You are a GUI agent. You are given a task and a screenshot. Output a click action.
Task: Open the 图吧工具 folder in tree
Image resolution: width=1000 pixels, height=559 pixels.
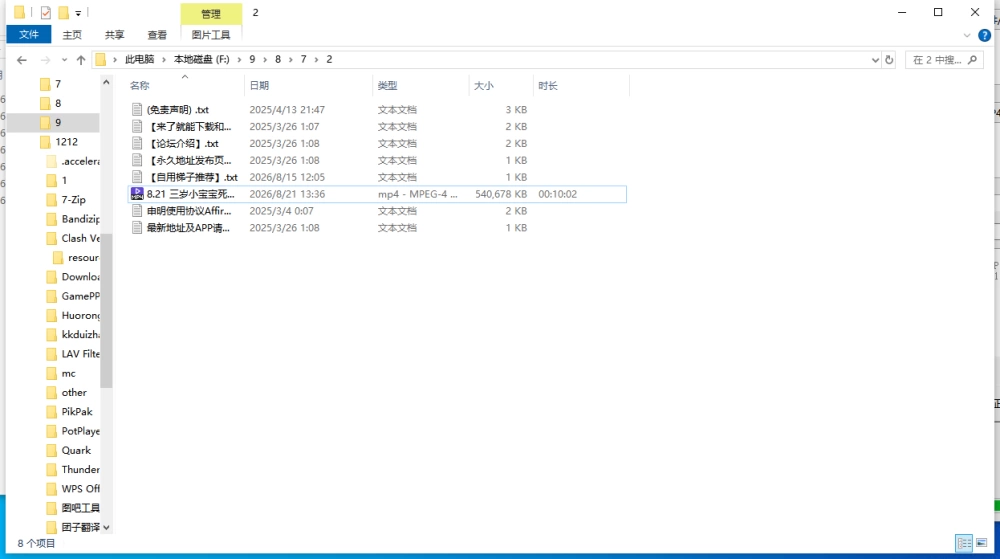point(80,508)
